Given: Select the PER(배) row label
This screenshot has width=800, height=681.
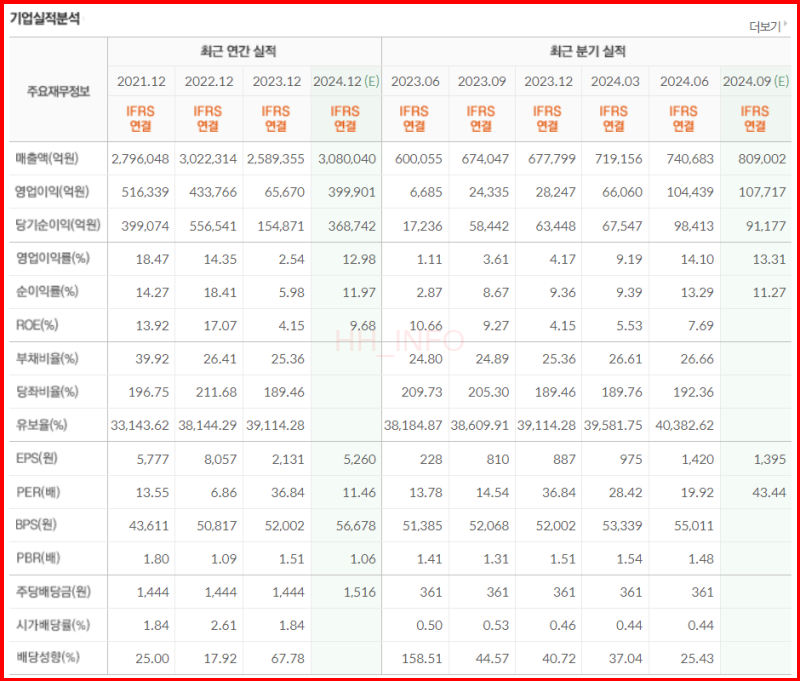Looking at the screenshot, I should point(38,492).
